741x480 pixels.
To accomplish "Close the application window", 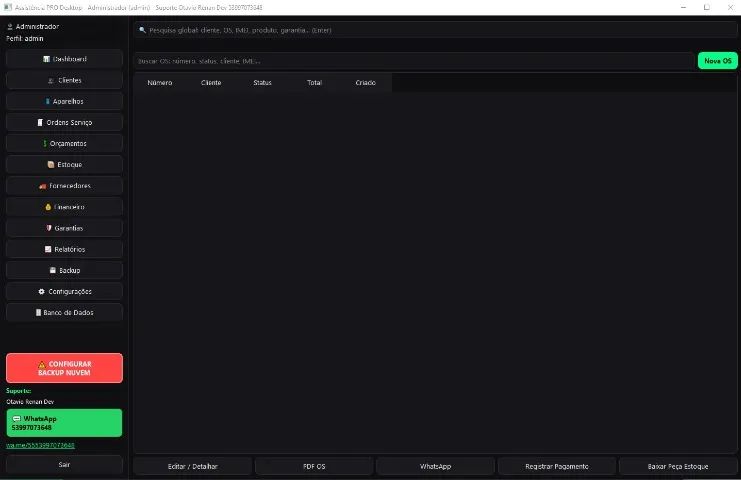I will 730,8.
